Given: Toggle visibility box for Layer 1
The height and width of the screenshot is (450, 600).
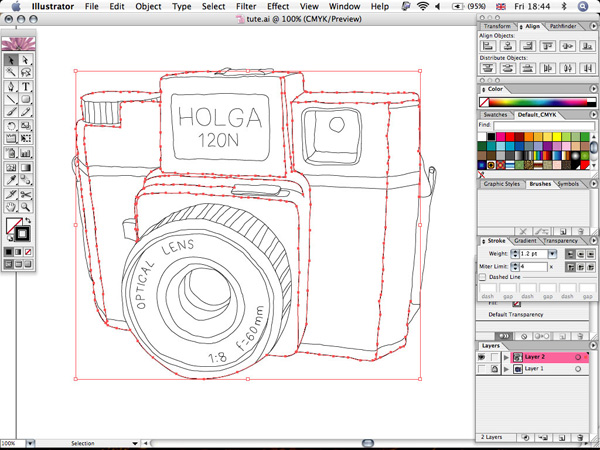Looking at the screenshot, I should pyautogui.click(x=482, y=369).
